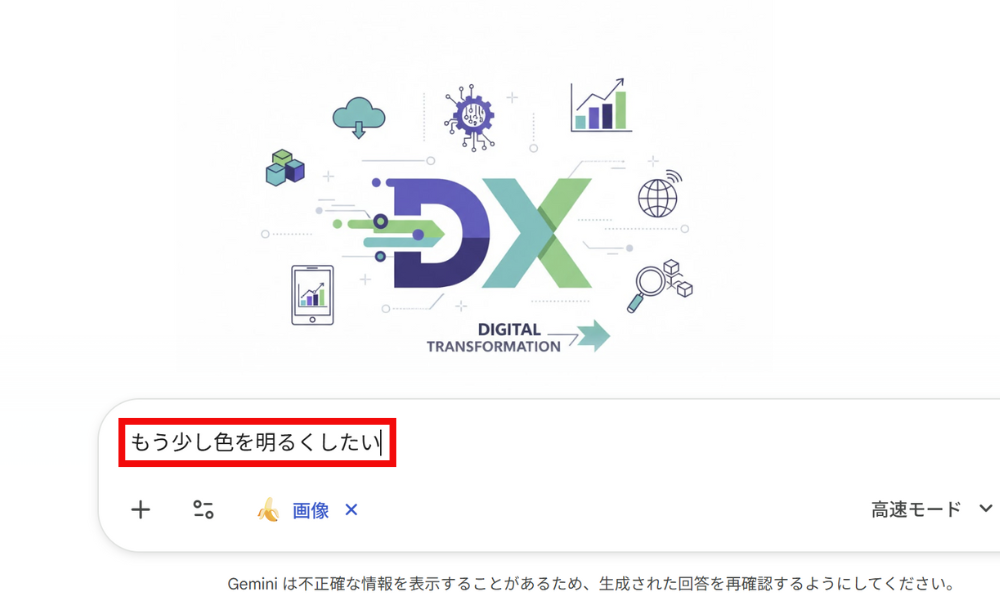
Task: Click the purple gear circuit icon
Action: click(474, 117)
